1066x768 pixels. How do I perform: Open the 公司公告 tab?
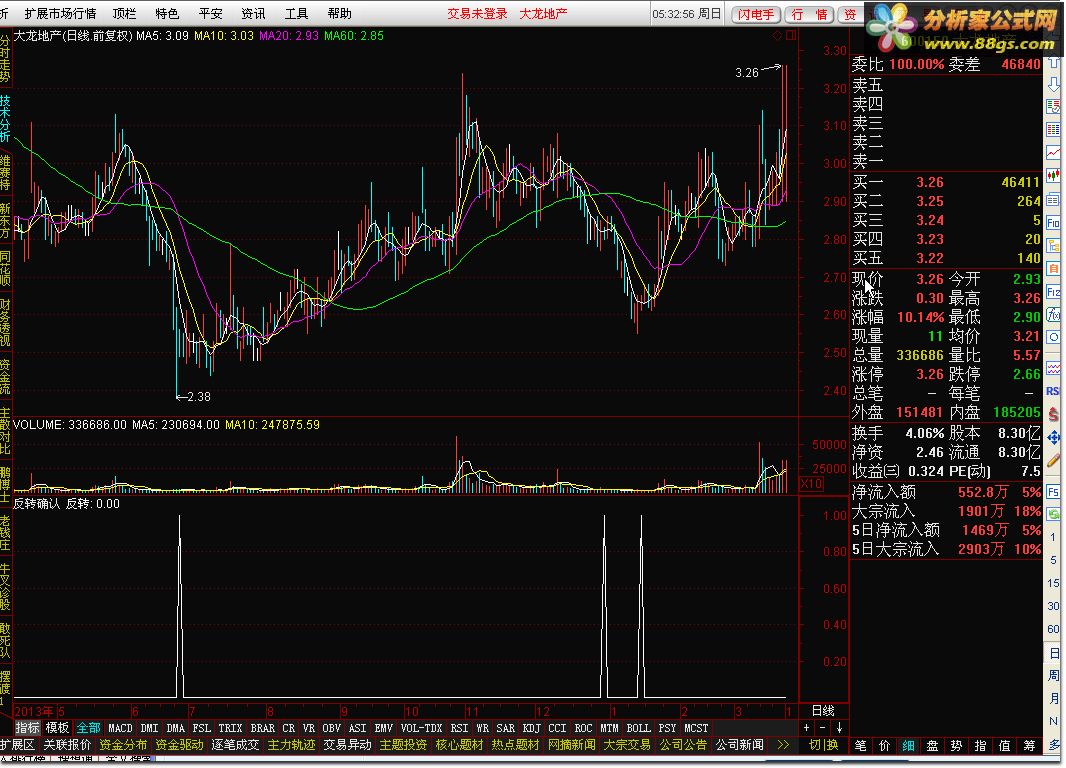click(683, 745)
